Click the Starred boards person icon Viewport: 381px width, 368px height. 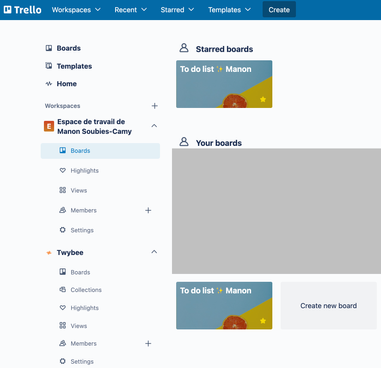point(184,48)
